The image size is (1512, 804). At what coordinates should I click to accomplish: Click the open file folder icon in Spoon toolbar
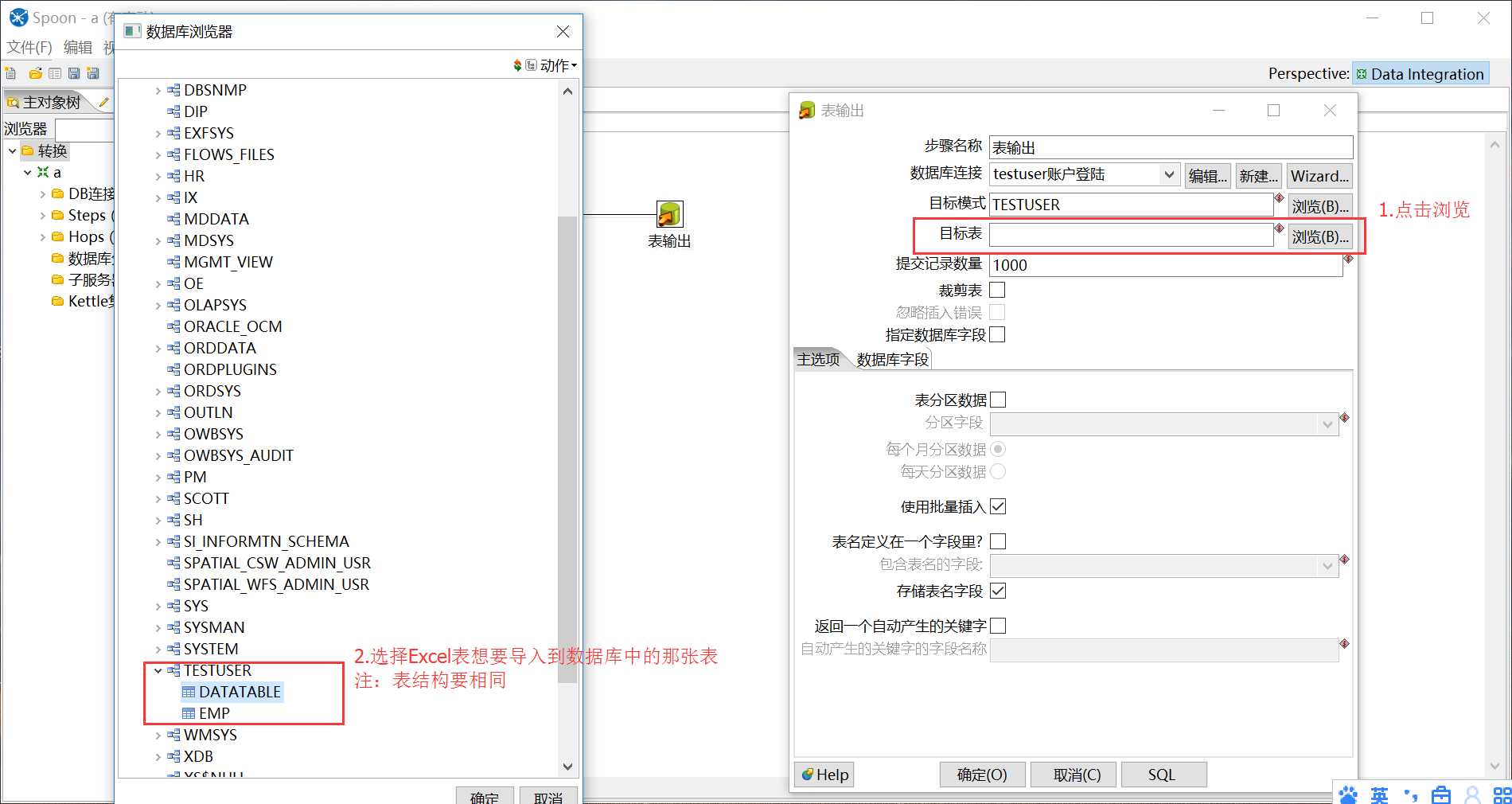tap(35, 73)
